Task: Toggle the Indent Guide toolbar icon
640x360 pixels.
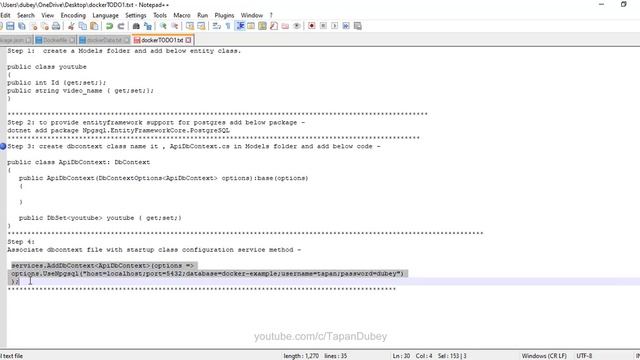Action: click(x=240, y=26)
